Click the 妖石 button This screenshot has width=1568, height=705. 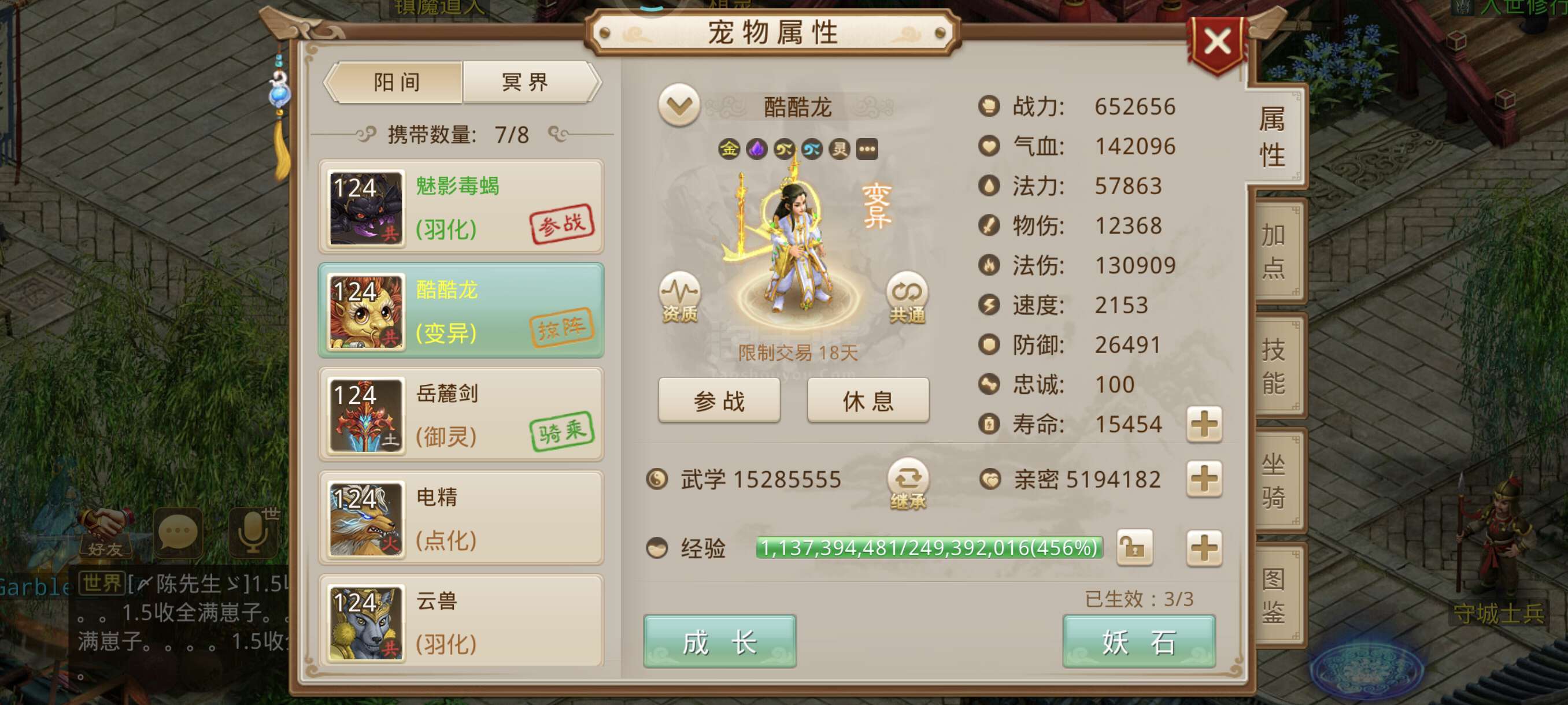[x=1138, y=642]
